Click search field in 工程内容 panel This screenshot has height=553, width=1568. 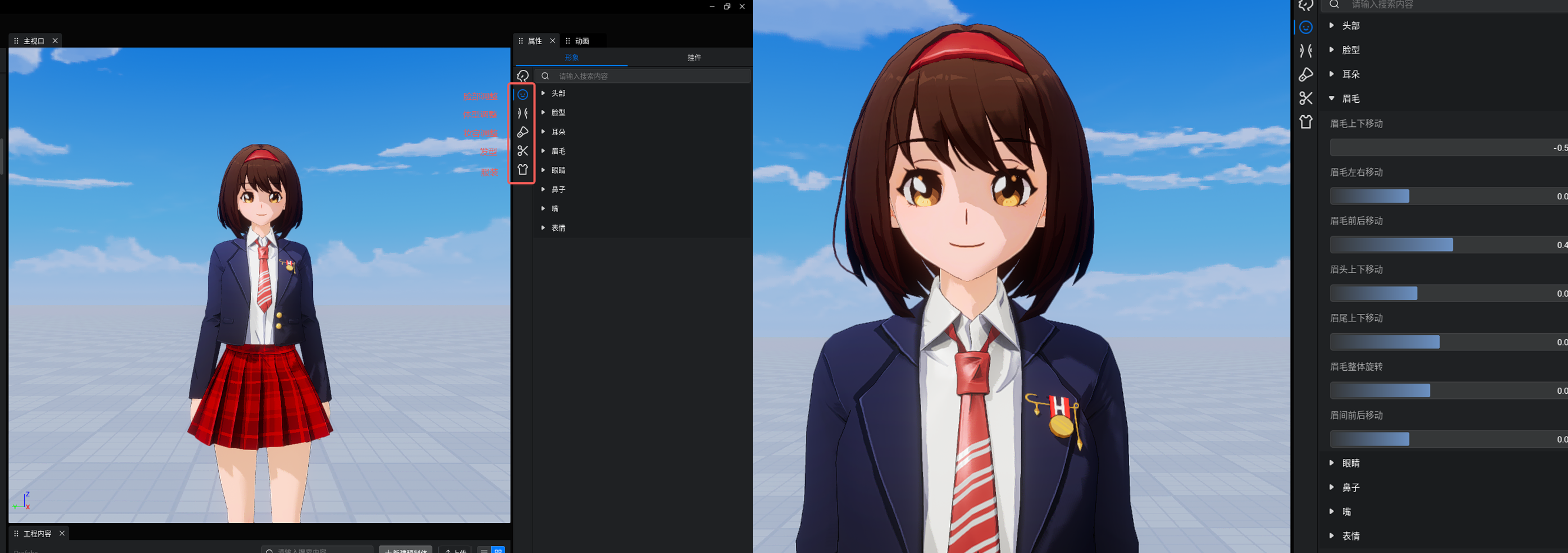[x=317, y=550]
